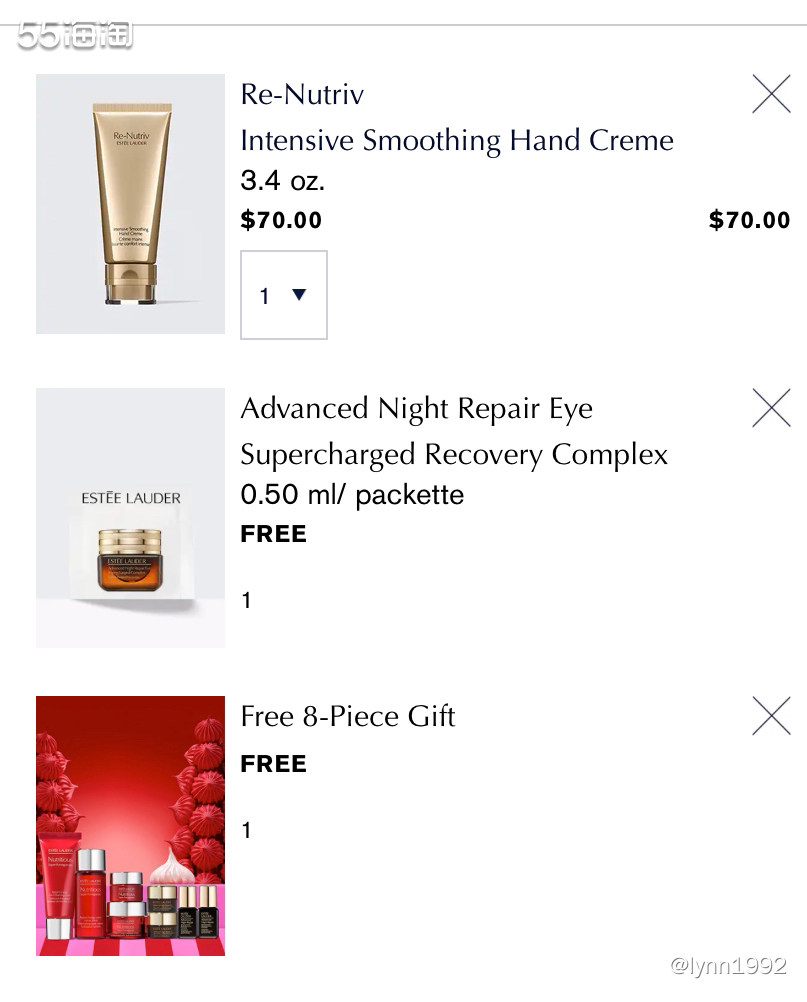Viewport: 807px width, 1002px height.
Task: Click the 0.50 ml/ packette size text
Action: 352,495
